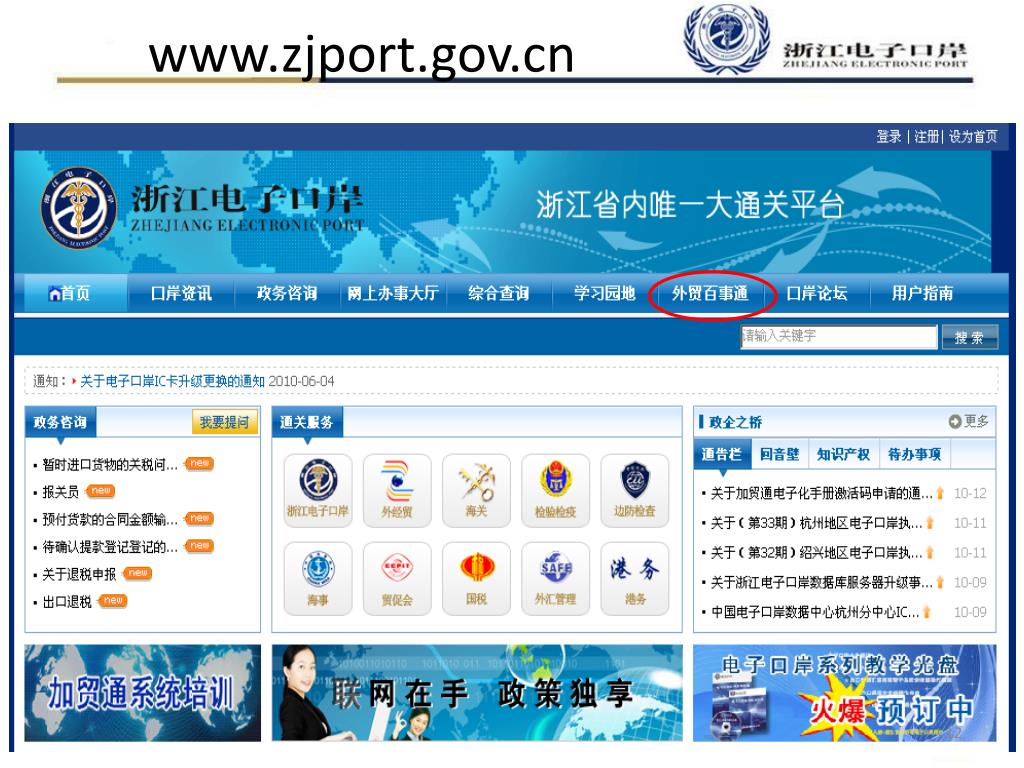
Task: Select 综合查询 in navigation bar
Action: (499, 293)
